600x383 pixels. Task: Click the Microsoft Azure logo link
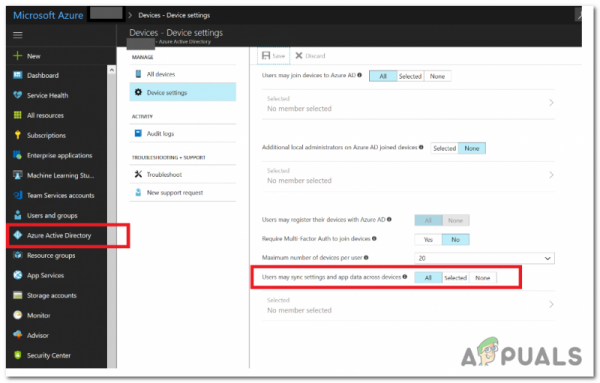tap(48, 15)
